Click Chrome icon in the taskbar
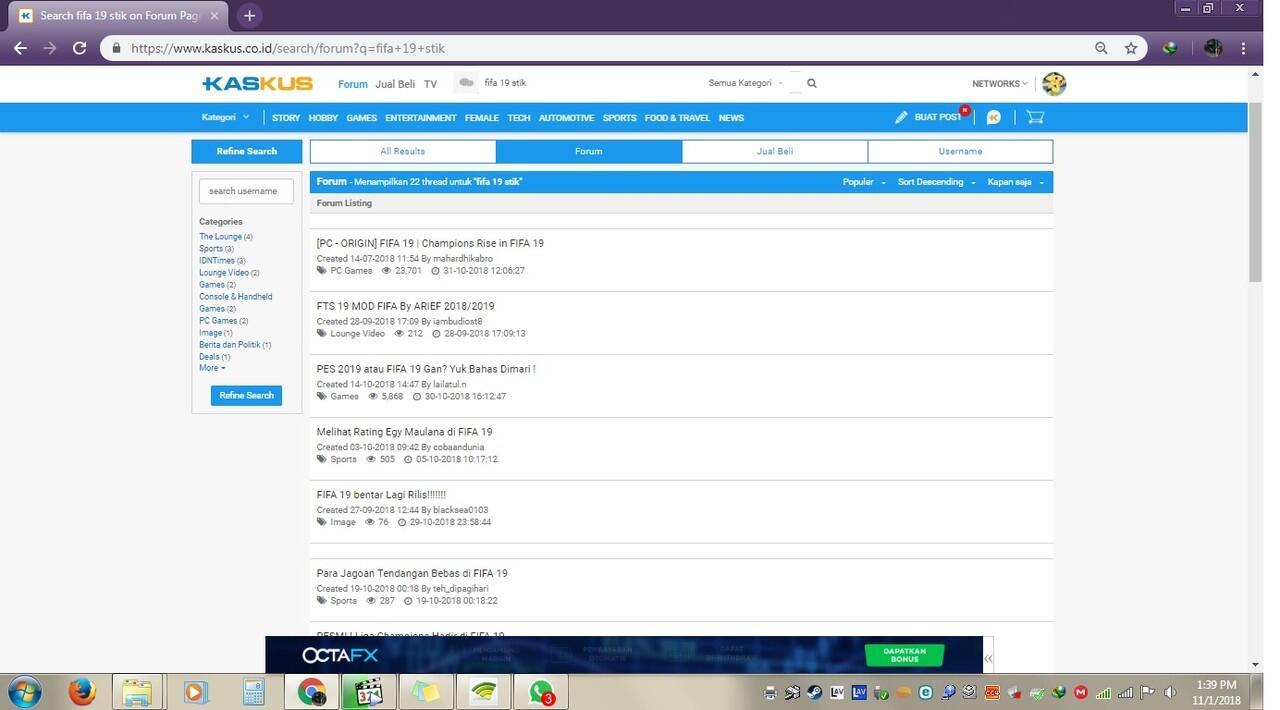 tap(312, 692)
